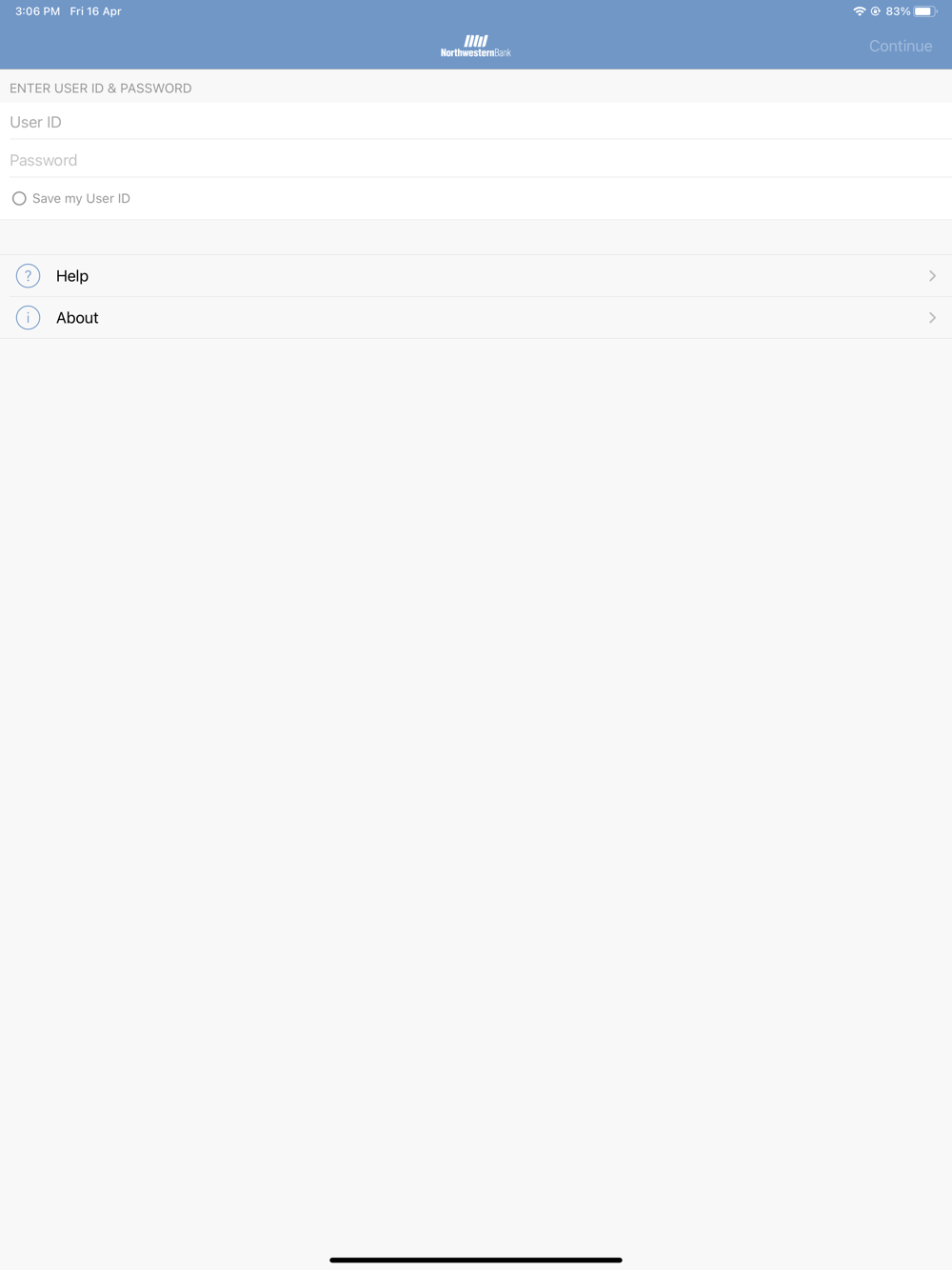Tap the Northwestern Bank logo

point(476,46)
